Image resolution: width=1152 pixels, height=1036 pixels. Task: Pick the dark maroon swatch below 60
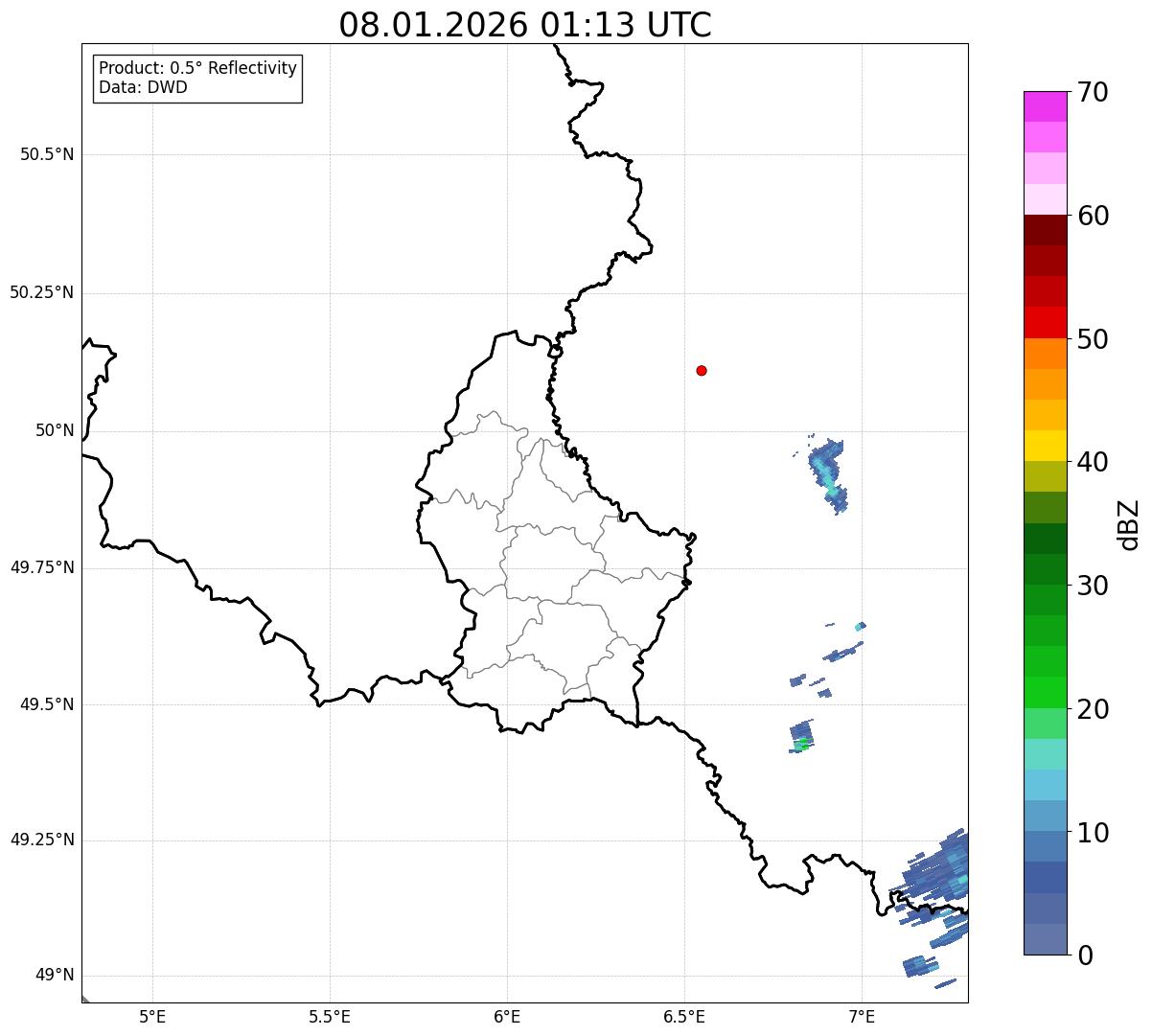click(1045, 230)
